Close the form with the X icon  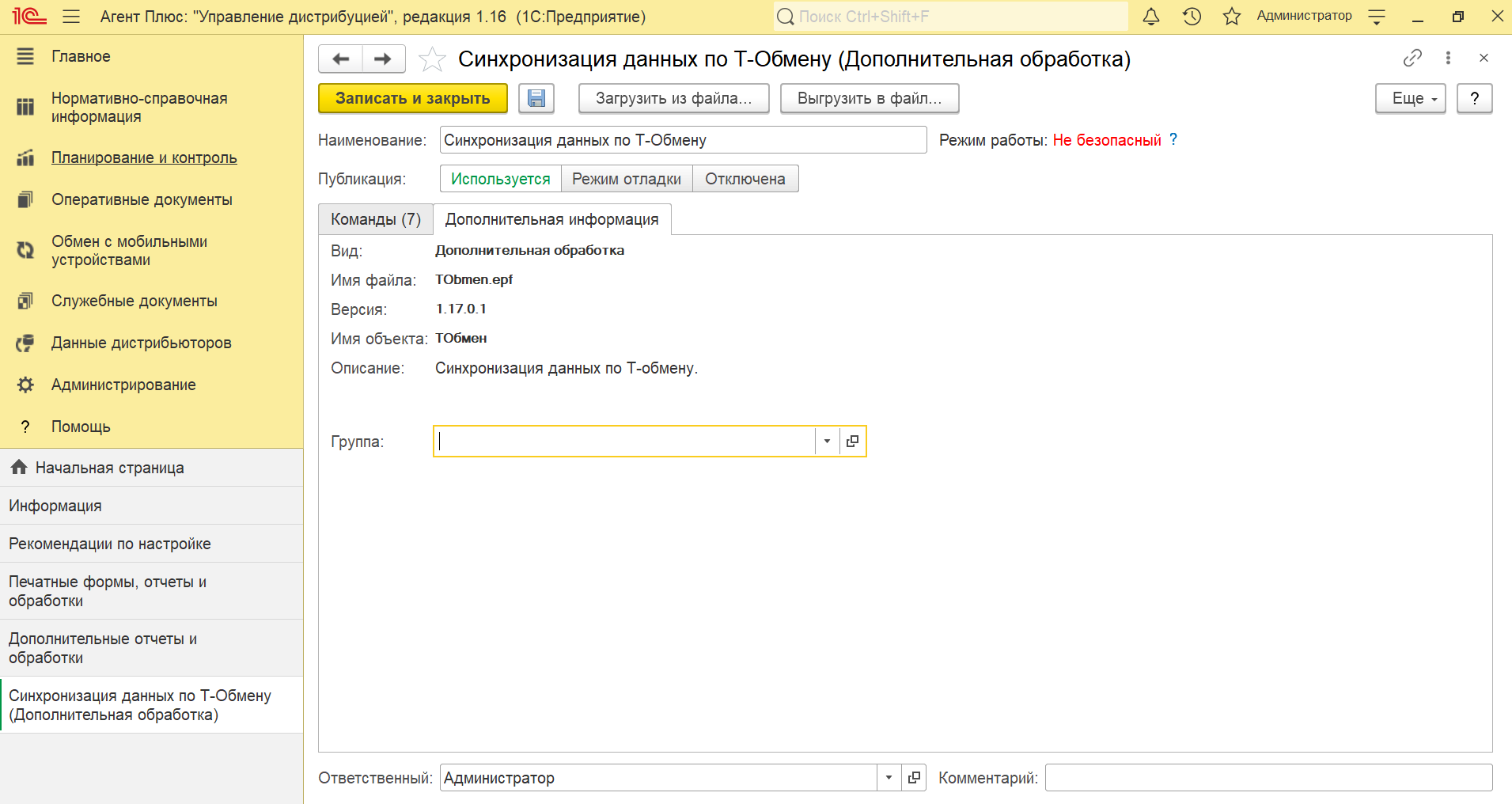pyautogui.click(x=1484, y=58)
